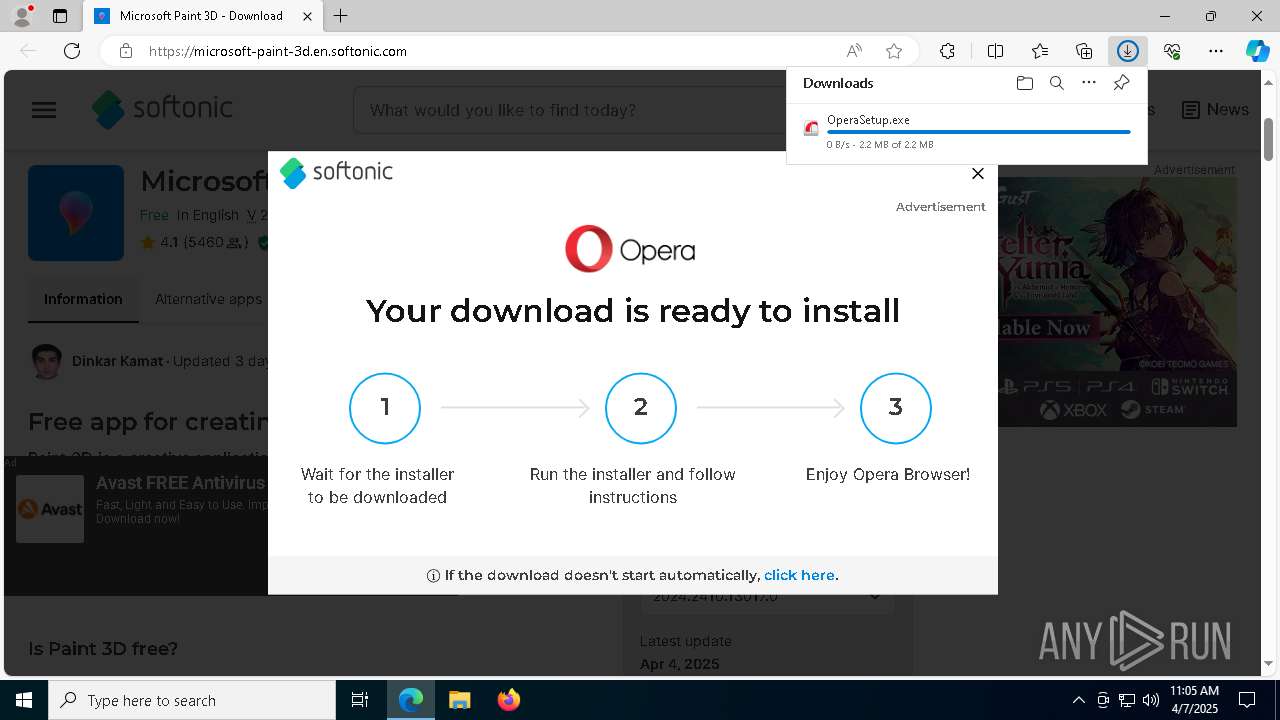Click Microsoft Edge in the taskbar
The height and width of the screenshot is (720, 1280).
click(411, 700)
